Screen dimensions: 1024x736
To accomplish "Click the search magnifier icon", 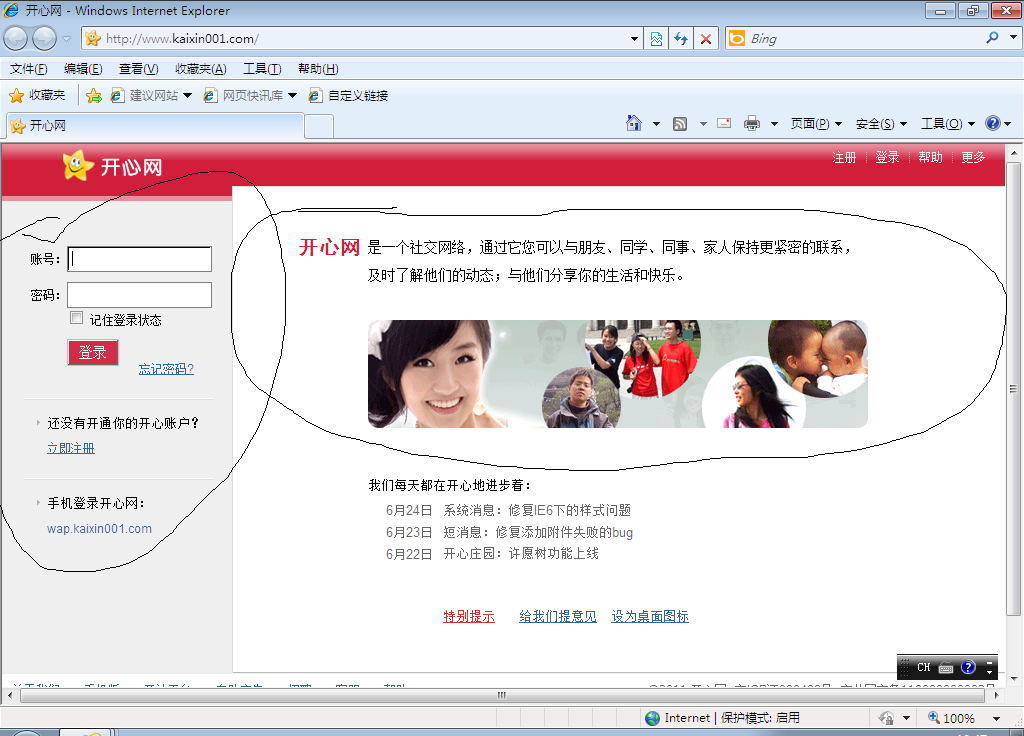I will point(993,38).
